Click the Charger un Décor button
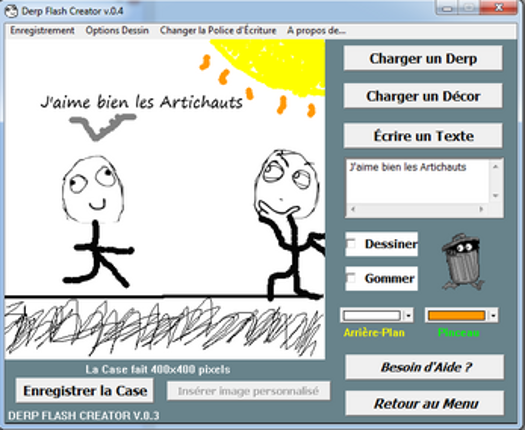525x430 pixels. coord(423,96)
